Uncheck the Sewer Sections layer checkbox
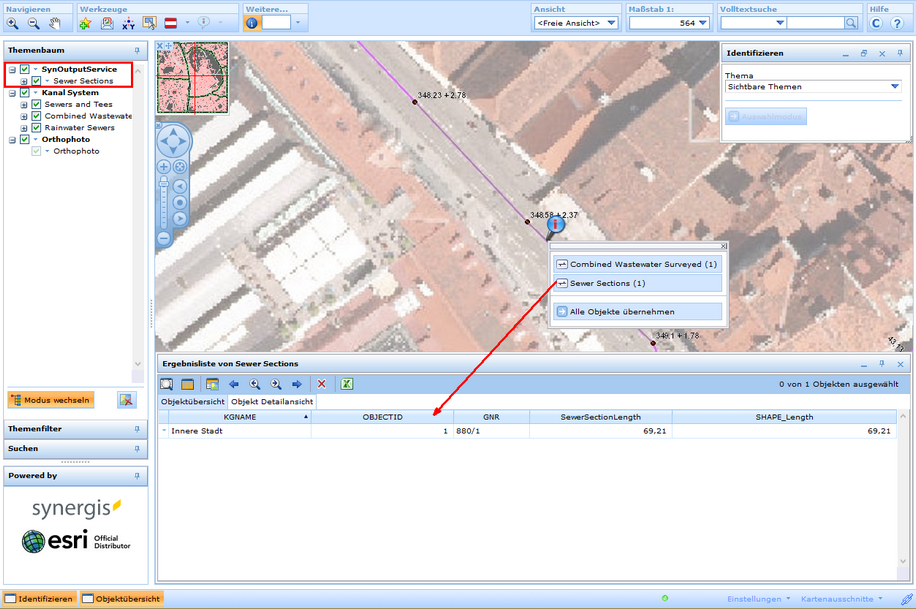Image resolution: width=916 pixels, height=609 pixels. click(x=37, y=81)
